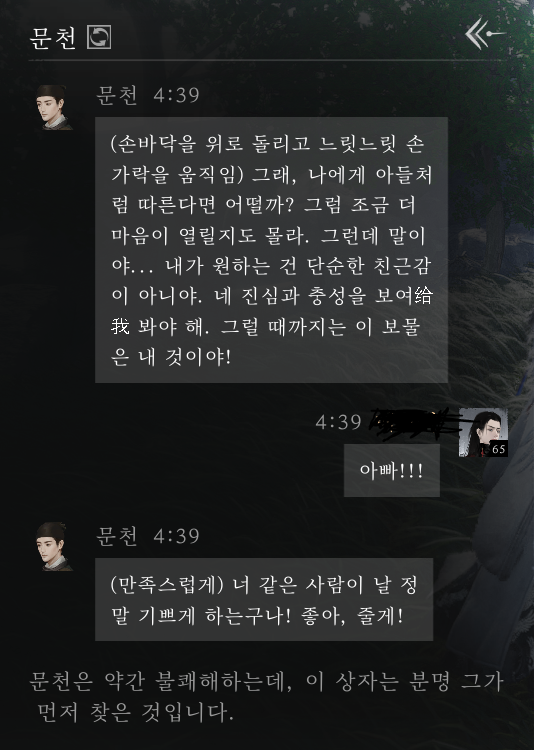This screenshot has width=534, height=750.
Task: Click the divider line under the header
Action: click(x=267, y=60)
